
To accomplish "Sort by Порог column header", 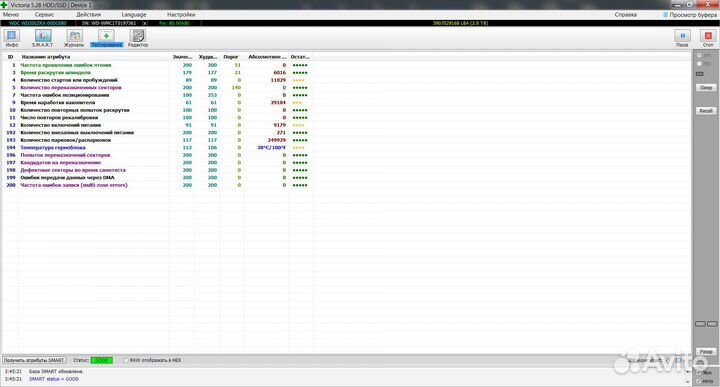I will (x=231, y=57).
